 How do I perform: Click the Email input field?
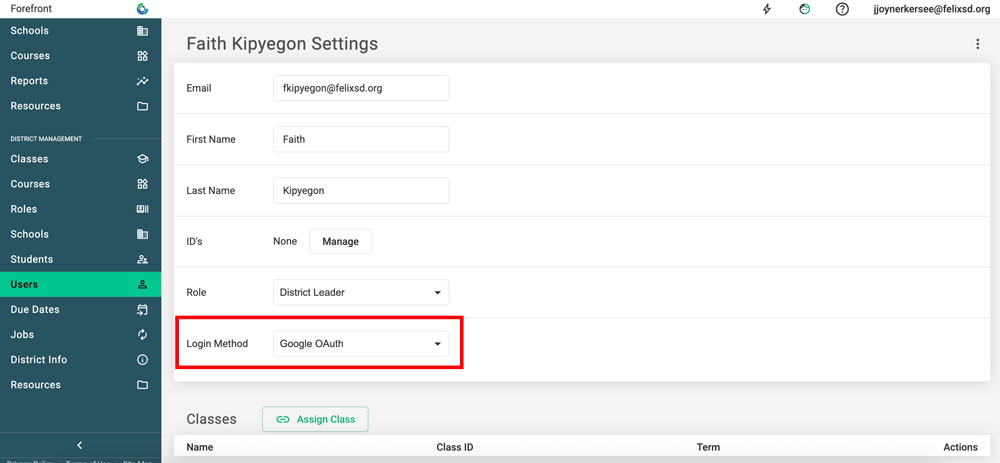click(361, 88)
